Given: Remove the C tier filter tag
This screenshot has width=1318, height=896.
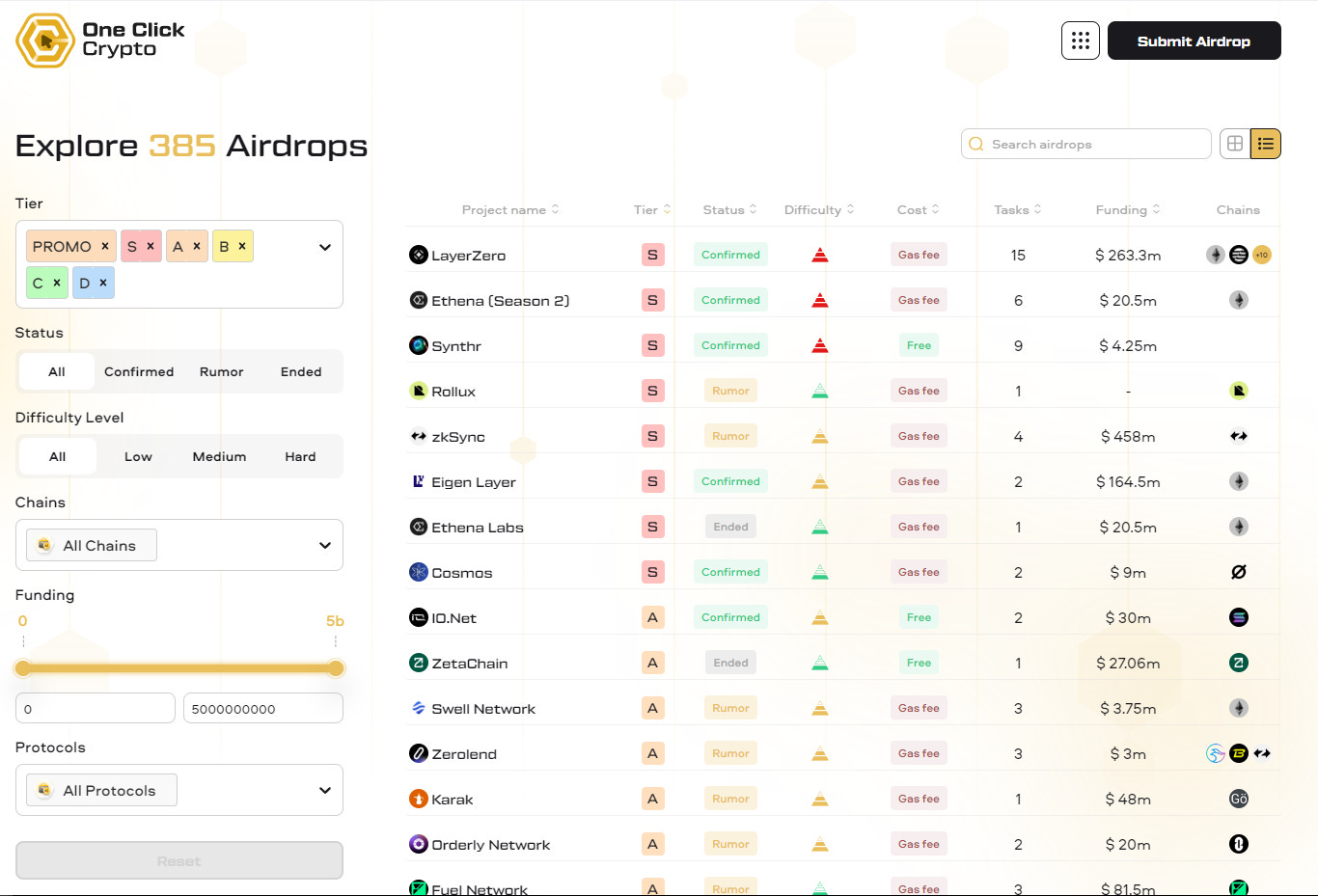Looking at the screenshot, I should pos(57,283).
